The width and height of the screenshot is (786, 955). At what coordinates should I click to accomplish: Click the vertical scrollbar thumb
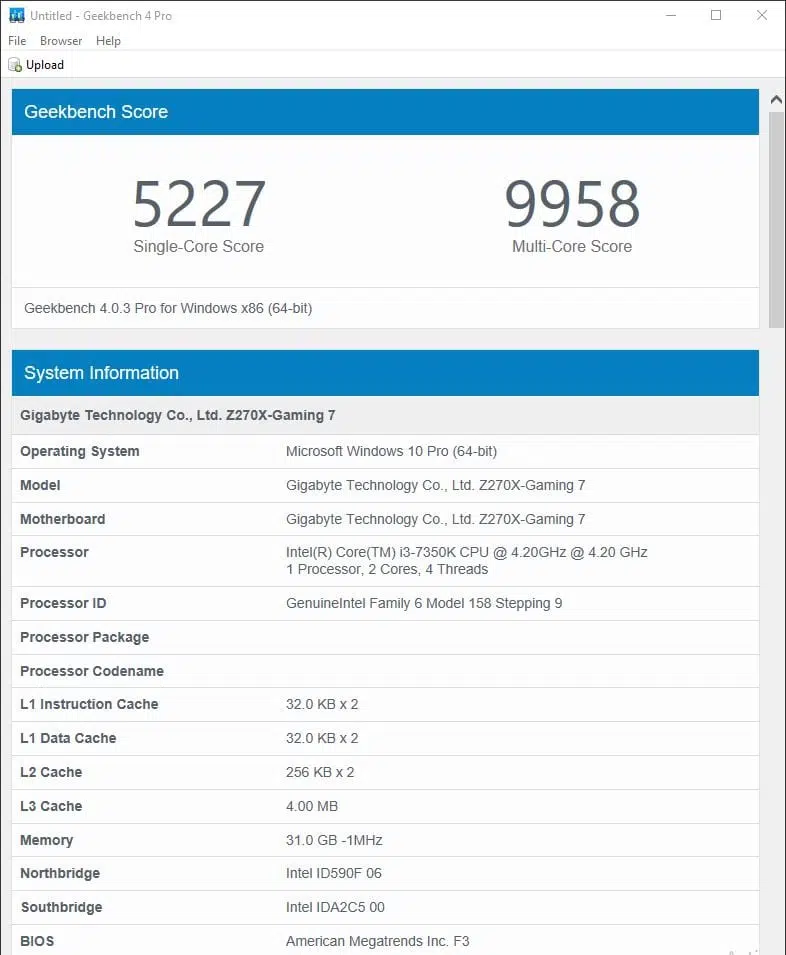pos(776,220)
